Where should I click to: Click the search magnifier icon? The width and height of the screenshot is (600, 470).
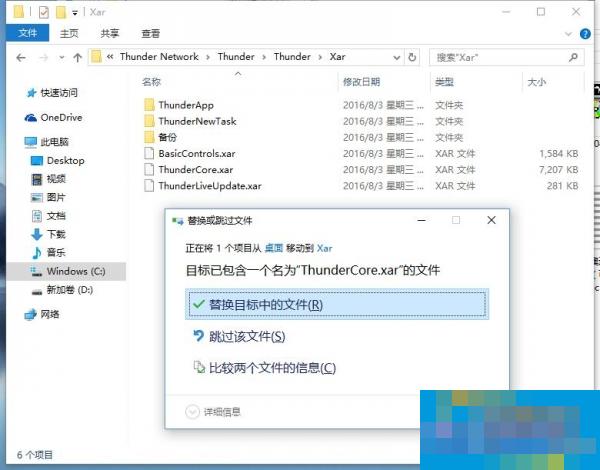573,57
